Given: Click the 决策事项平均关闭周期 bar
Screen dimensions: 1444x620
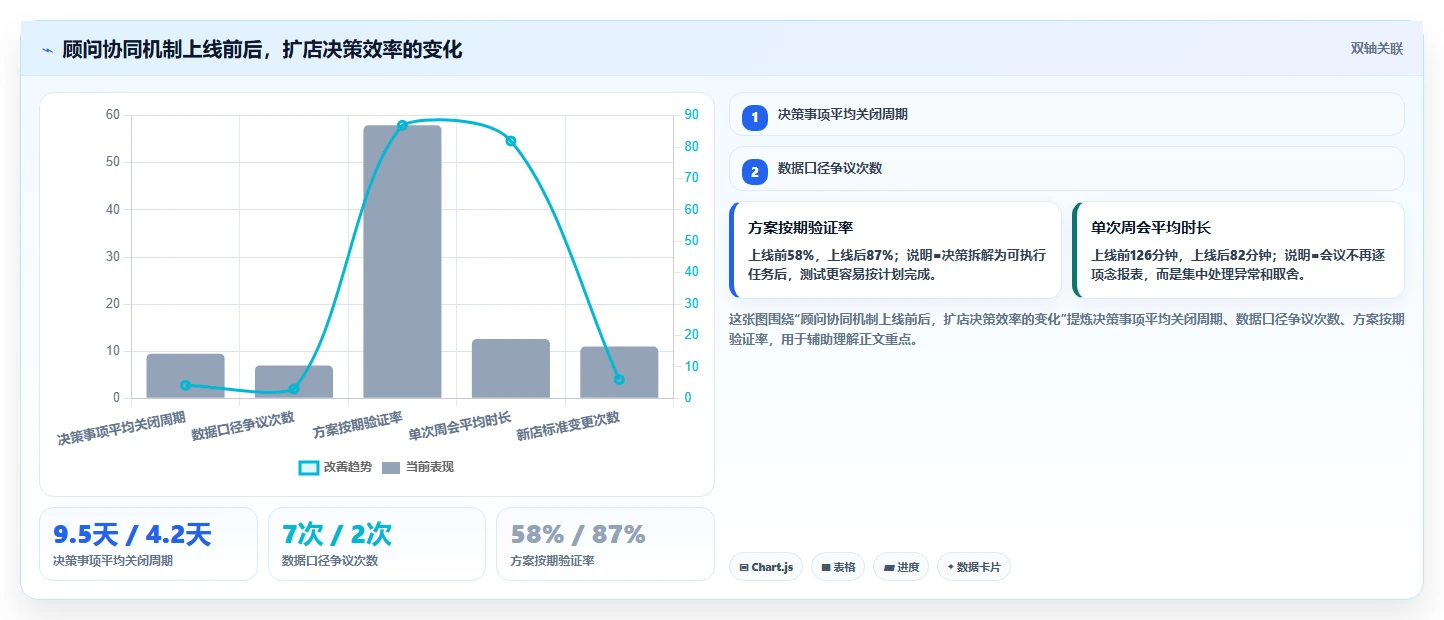Looking at the screenshot, I should [x=185, y=376].
